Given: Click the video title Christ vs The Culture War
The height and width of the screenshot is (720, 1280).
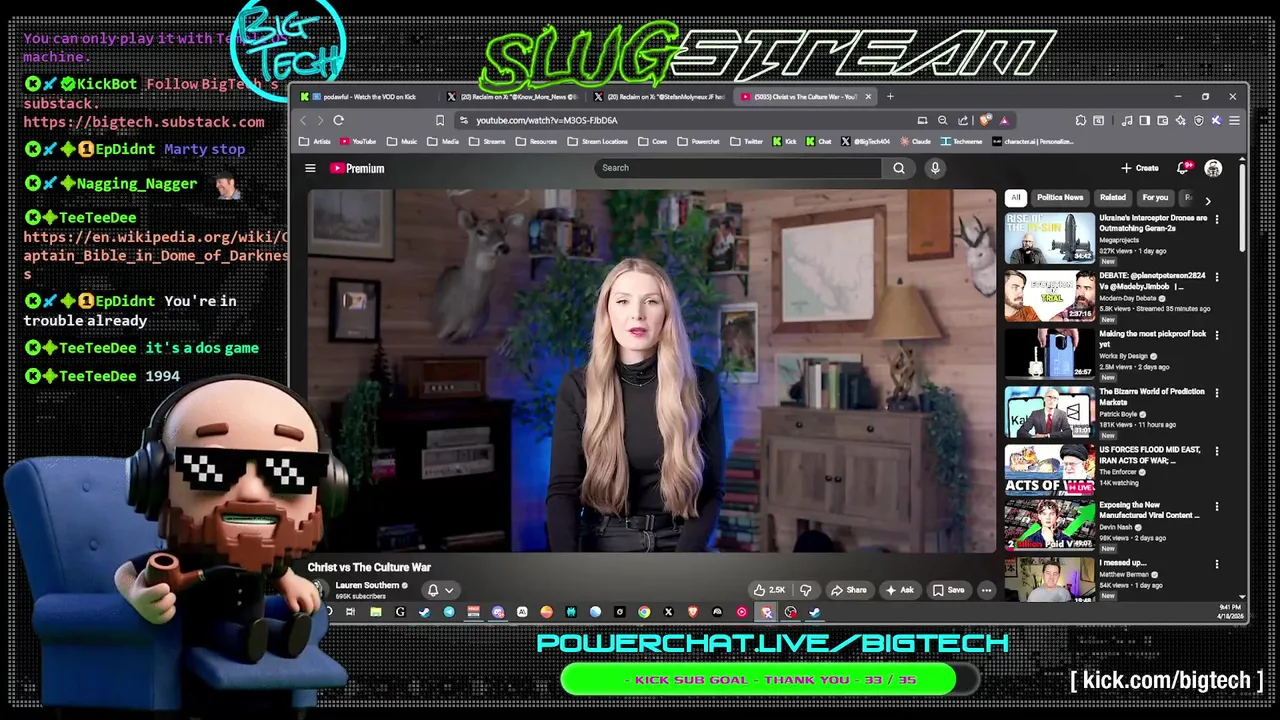Looking at the screenshot, I should pyautogui.click(x=369, y=567).
